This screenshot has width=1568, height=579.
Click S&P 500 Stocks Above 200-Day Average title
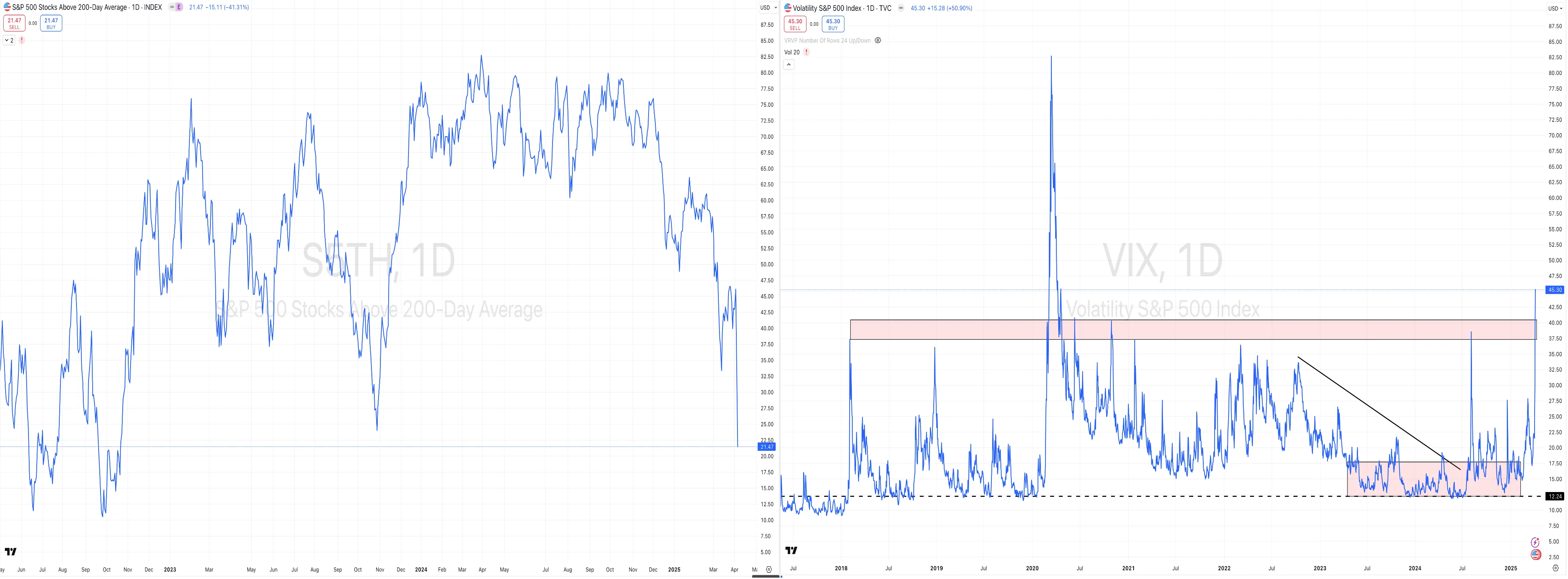[69, 7]
